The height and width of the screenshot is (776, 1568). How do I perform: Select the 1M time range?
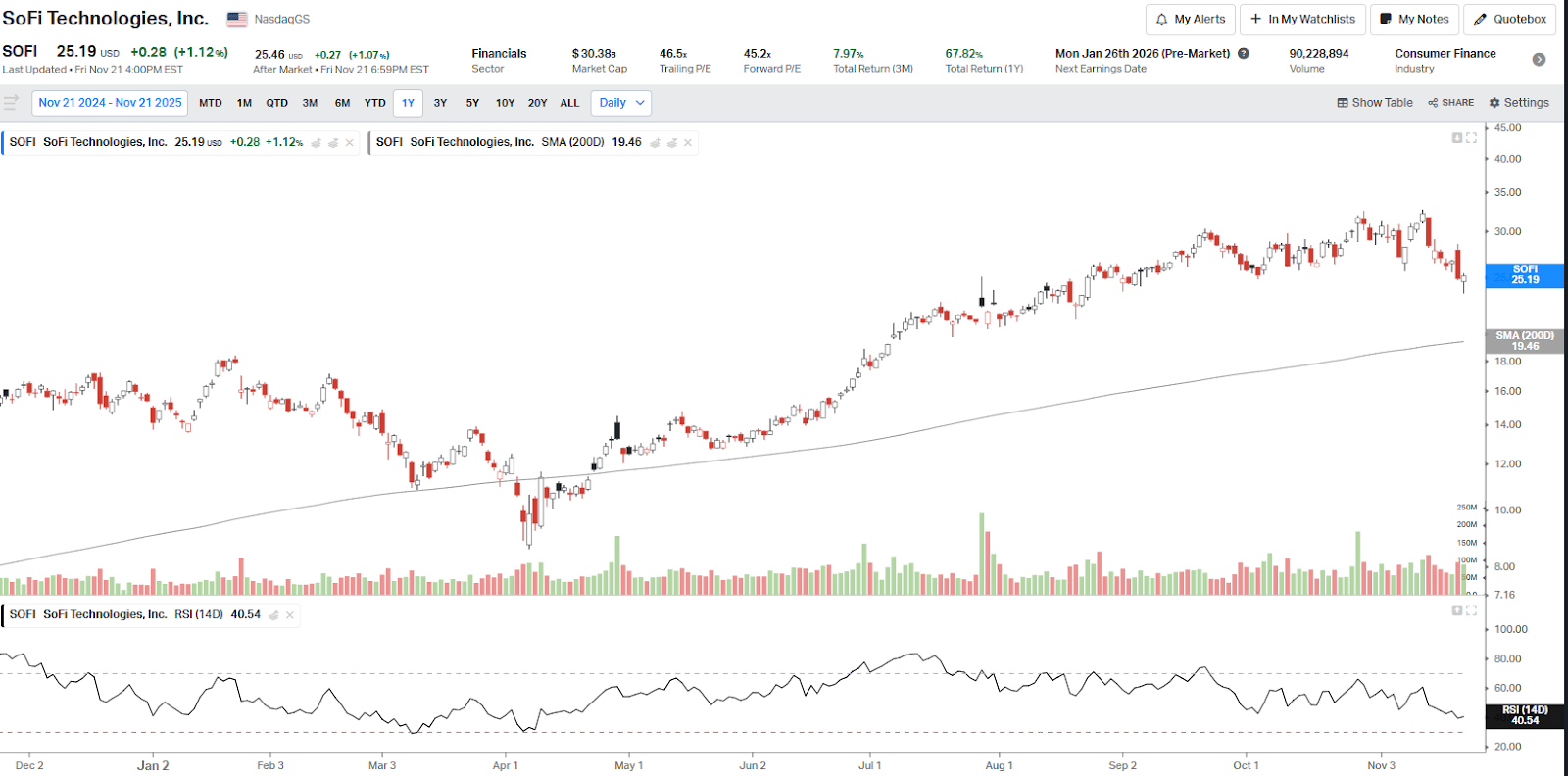click(x=245, y=103)
